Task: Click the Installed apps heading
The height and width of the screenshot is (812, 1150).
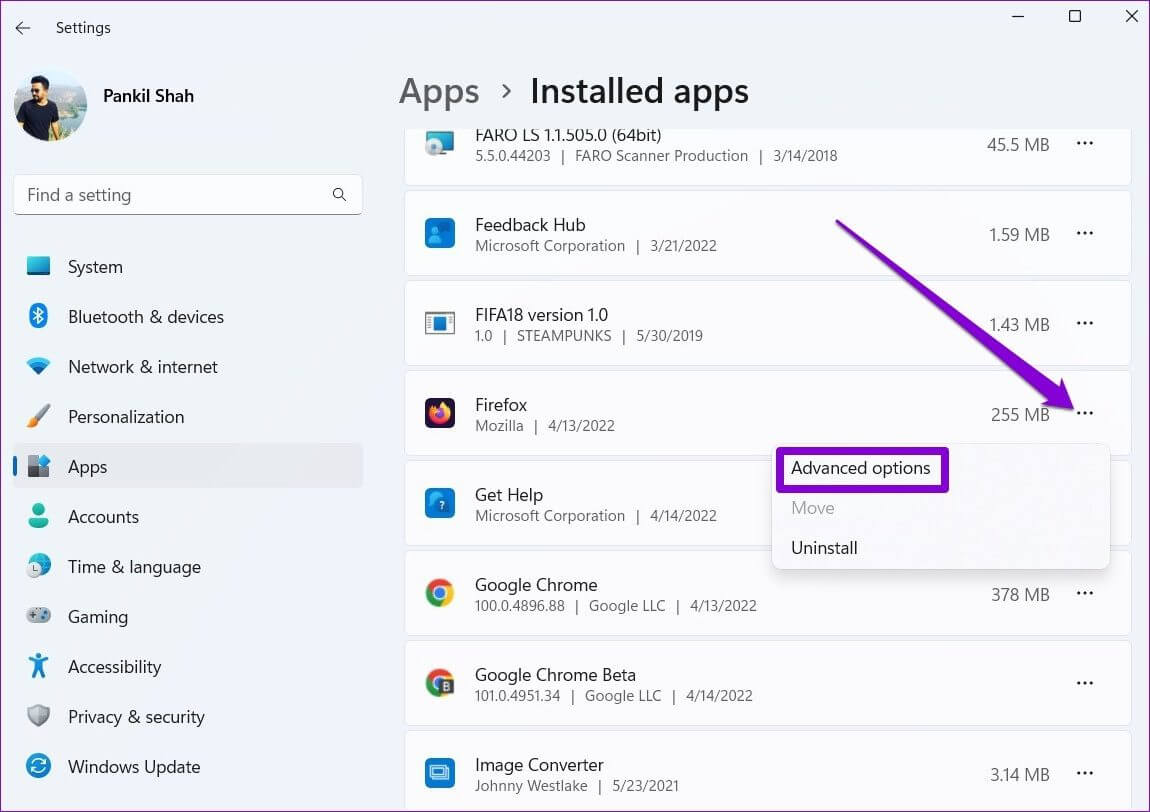Action: click(640, 92)
